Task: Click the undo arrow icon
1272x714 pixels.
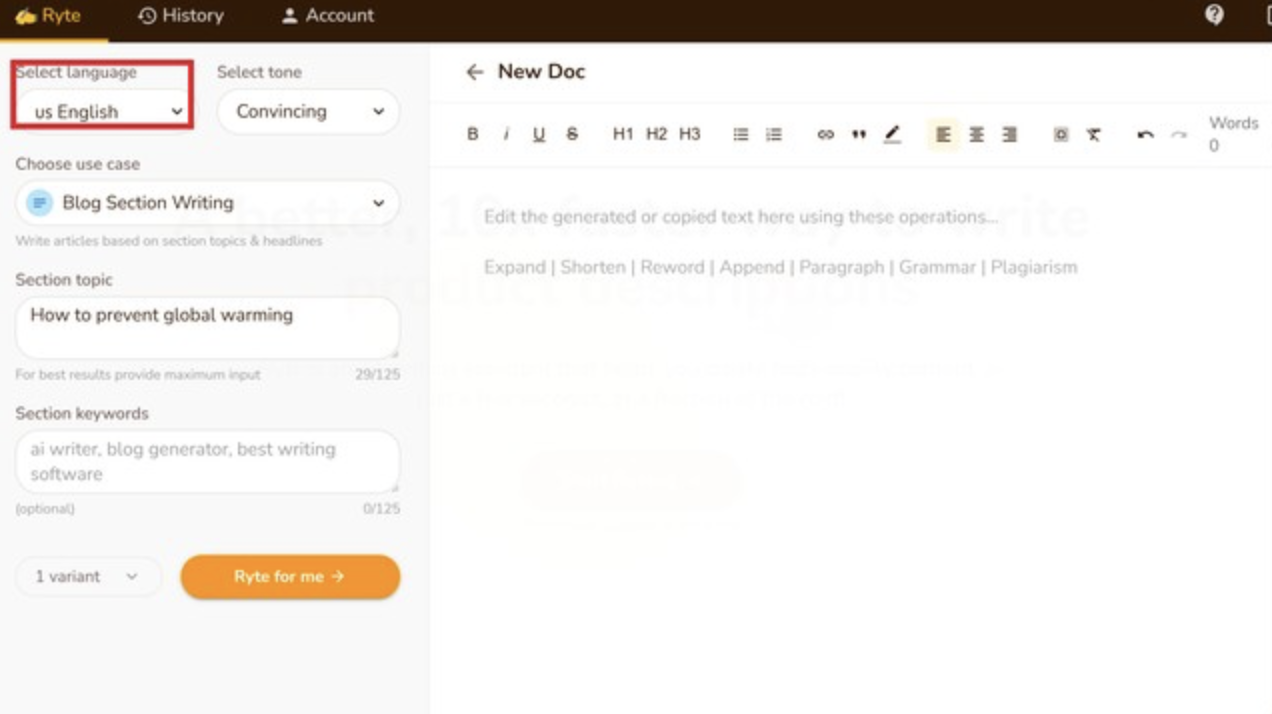Action: click(1145, 134)
